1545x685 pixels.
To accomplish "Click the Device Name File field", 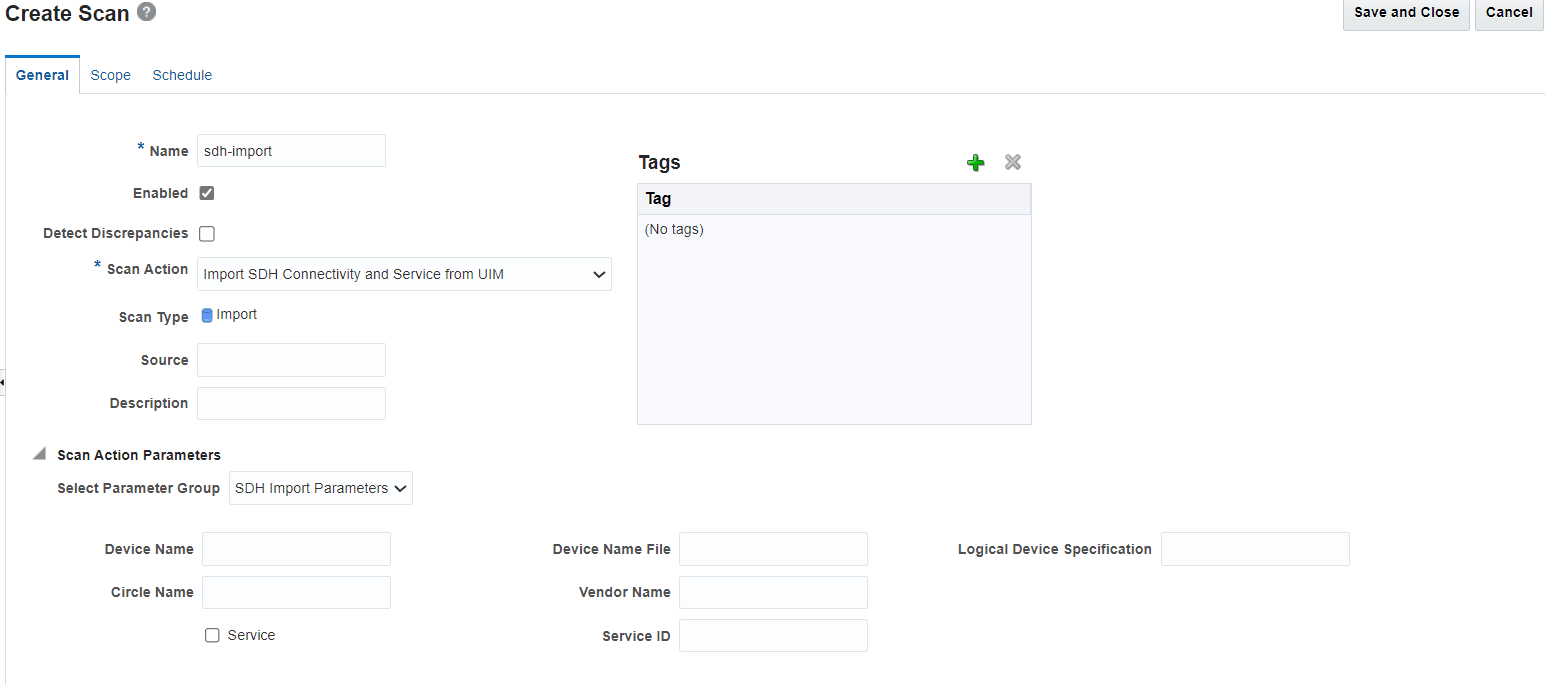I will pyautogui.click(x=773, y=549).
